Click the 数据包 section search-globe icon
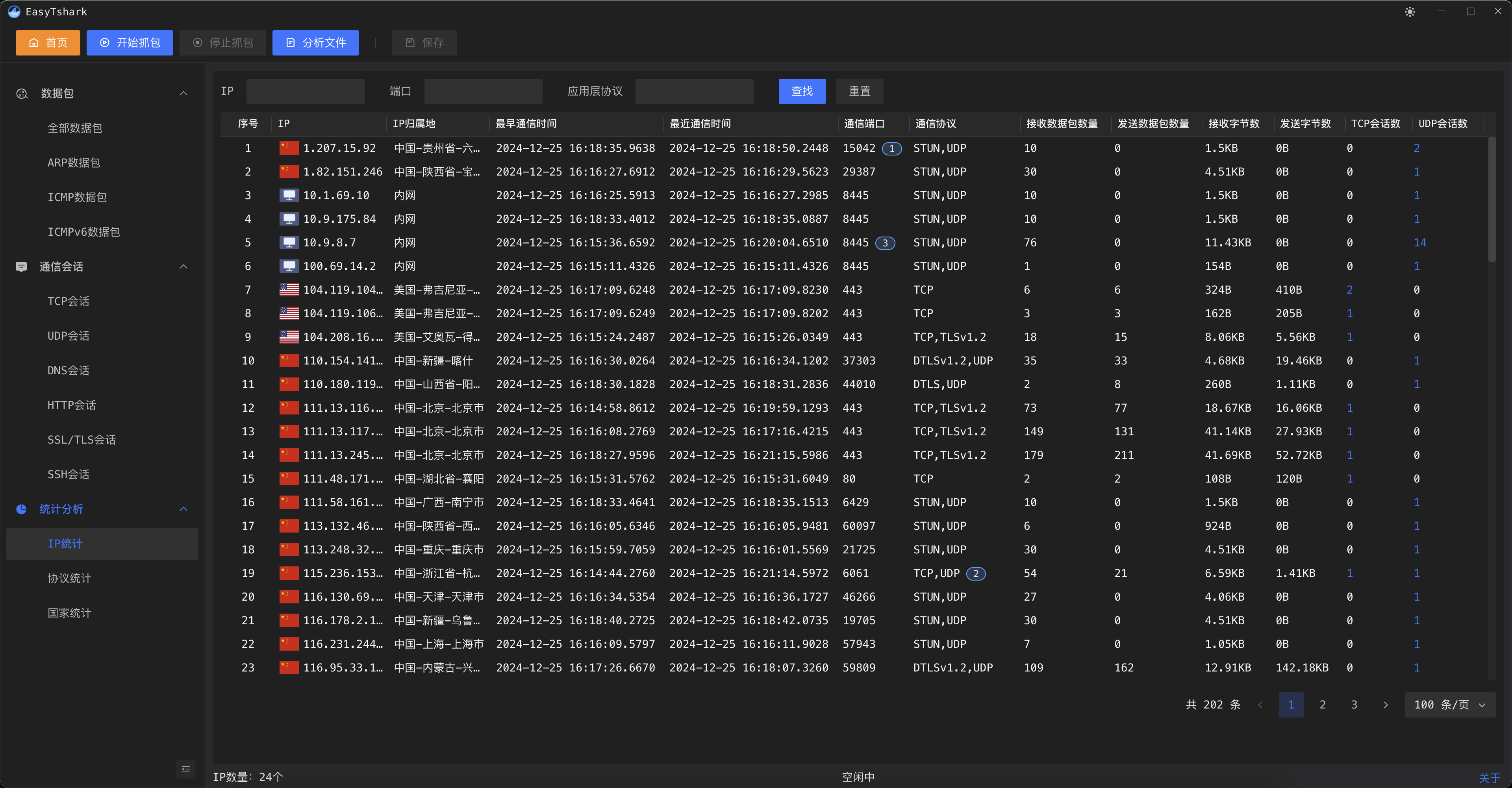Viewport: 1512px width, 788px height. point(22,93)
